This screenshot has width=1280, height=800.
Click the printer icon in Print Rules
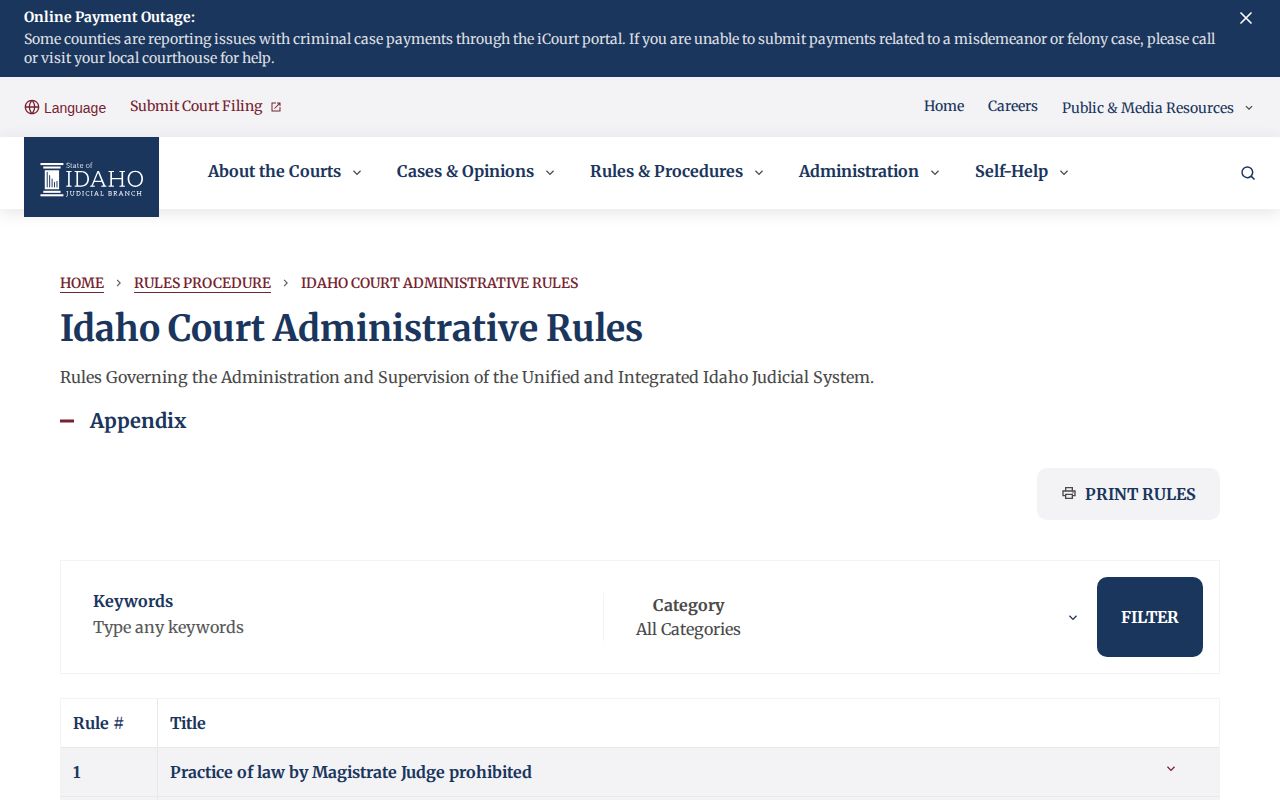[x=1069, y=493]
